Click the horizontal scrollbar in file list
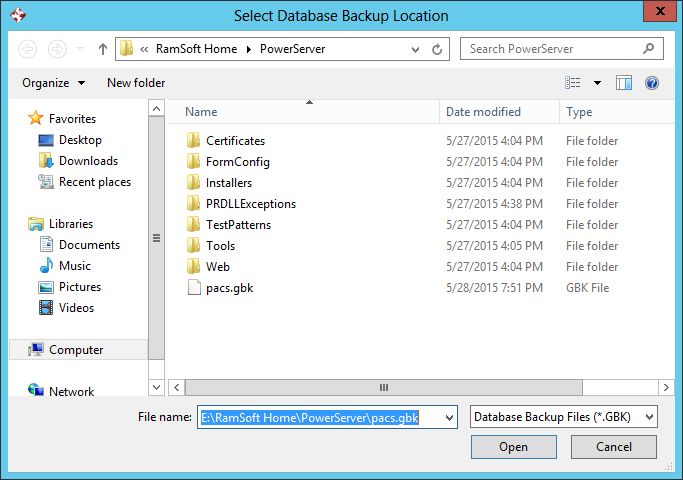 click(383, 387)
